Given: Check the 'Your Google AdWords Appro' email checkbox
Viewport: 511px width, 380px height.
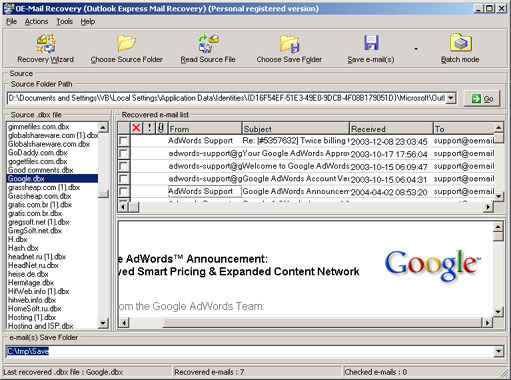Looking at the screenshot, I should [124, 154].
